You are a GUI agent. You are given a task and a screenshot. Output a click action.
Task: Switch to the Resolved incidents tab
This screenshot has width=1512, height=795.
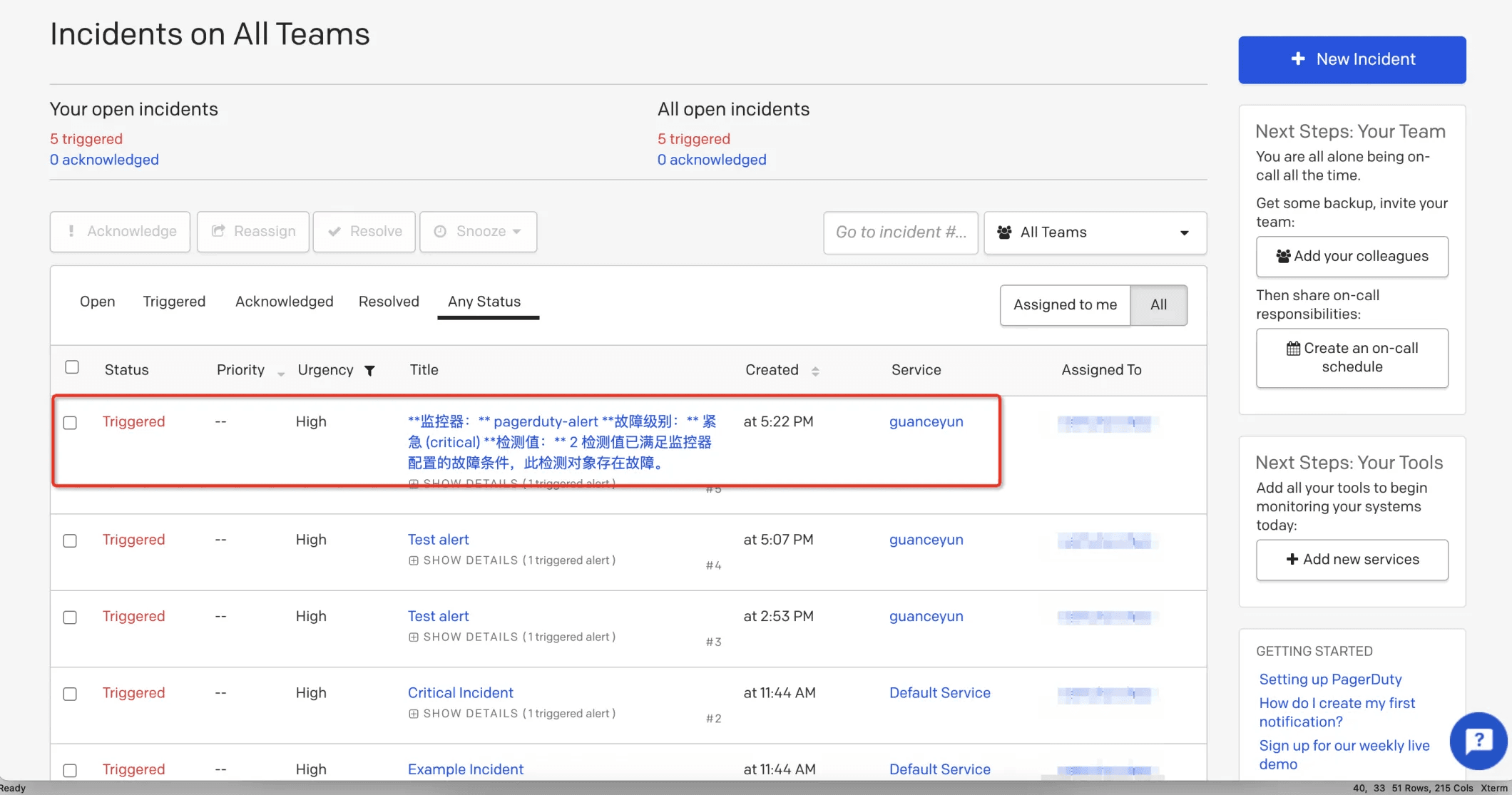tap(388, 301)
